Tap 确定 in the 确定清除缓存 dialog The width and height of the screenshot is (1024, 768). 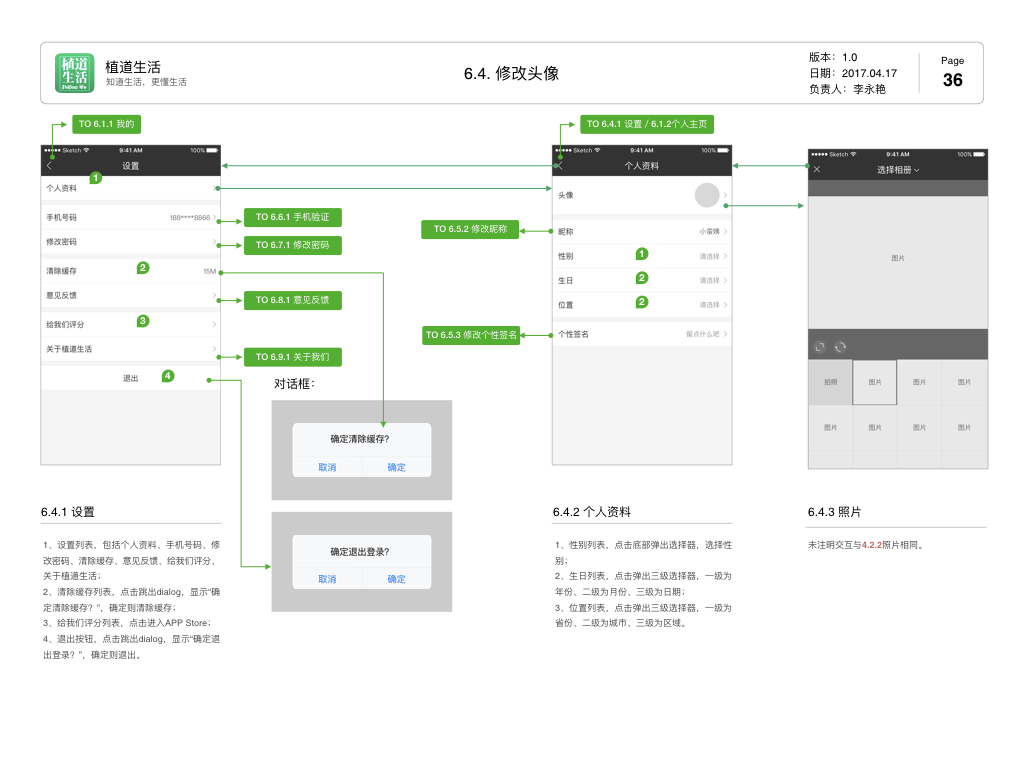[396, 467]
